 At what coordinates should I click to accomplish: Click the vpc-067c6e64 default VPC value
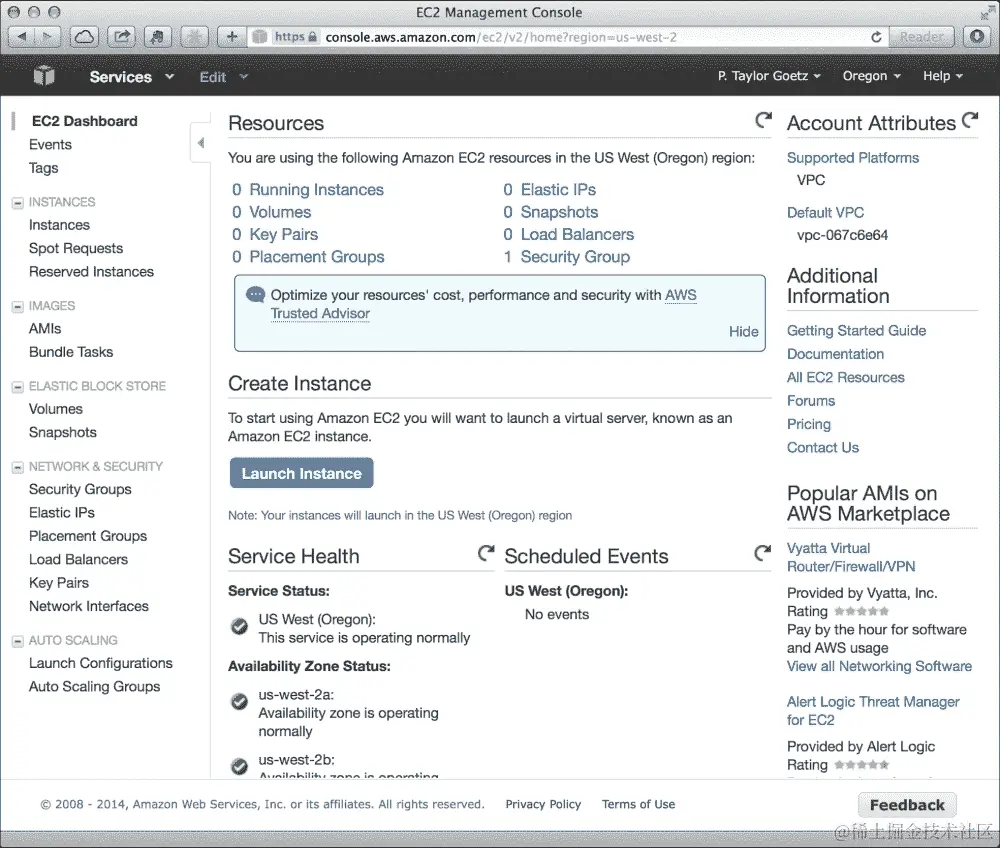(842, 235)
